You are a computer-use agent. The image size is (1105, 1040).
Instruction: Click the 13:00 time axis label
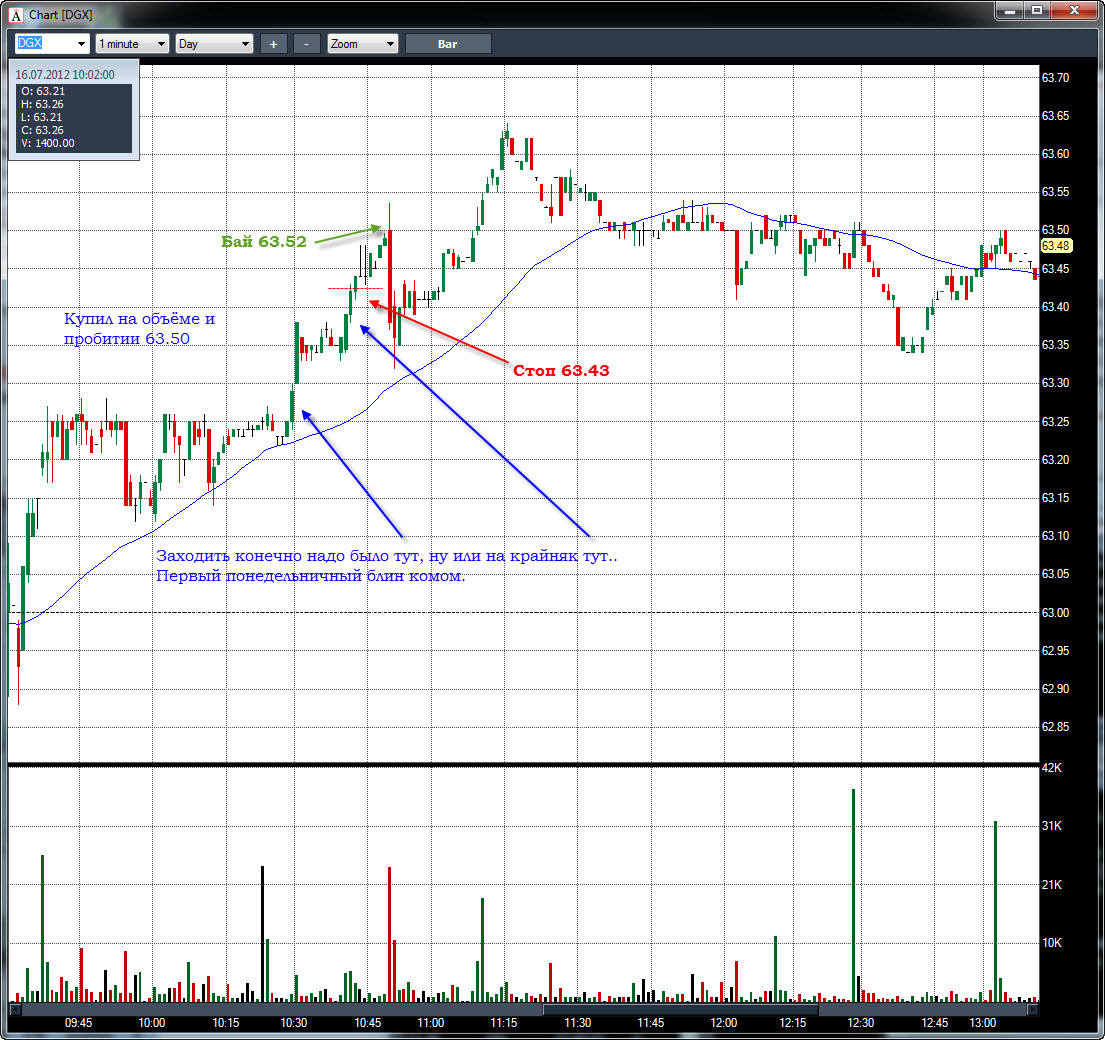[982, 1022]
